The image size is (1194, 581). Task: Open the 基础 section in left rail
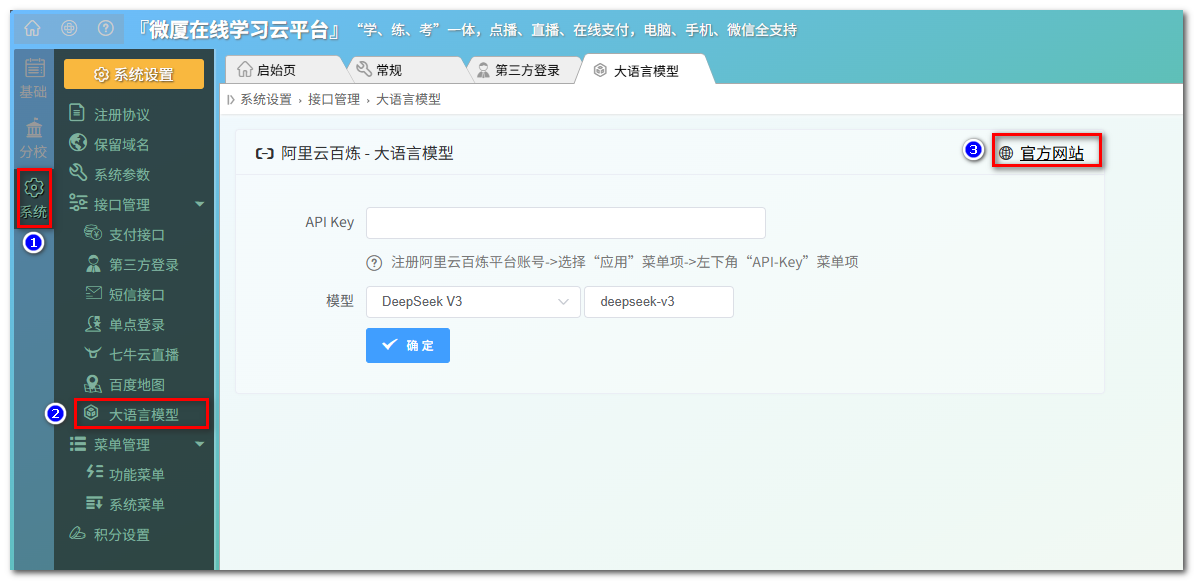click(x=33, y=78)
